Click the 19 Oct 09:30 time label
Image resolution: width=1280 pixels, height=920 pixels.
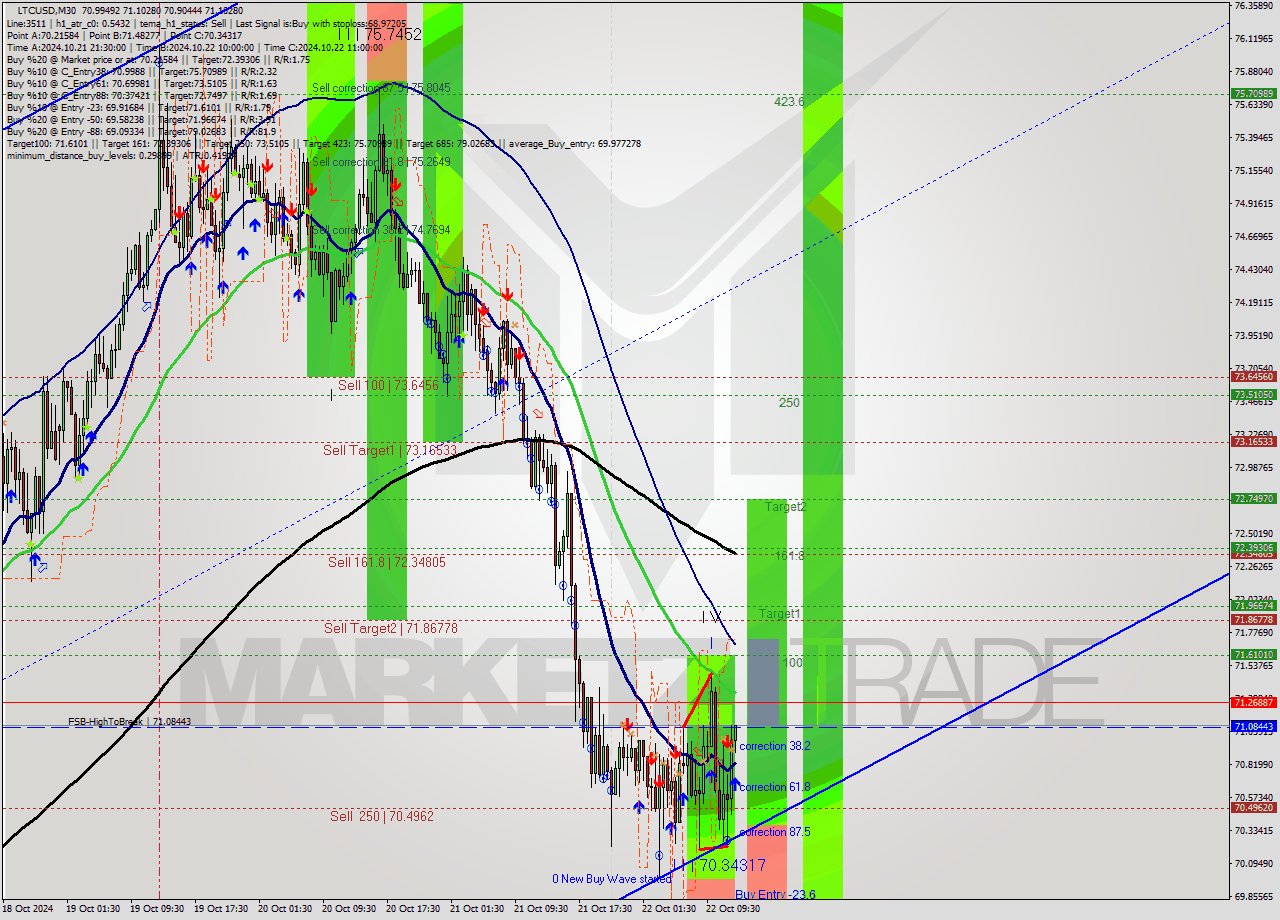[x=157, y=909]
